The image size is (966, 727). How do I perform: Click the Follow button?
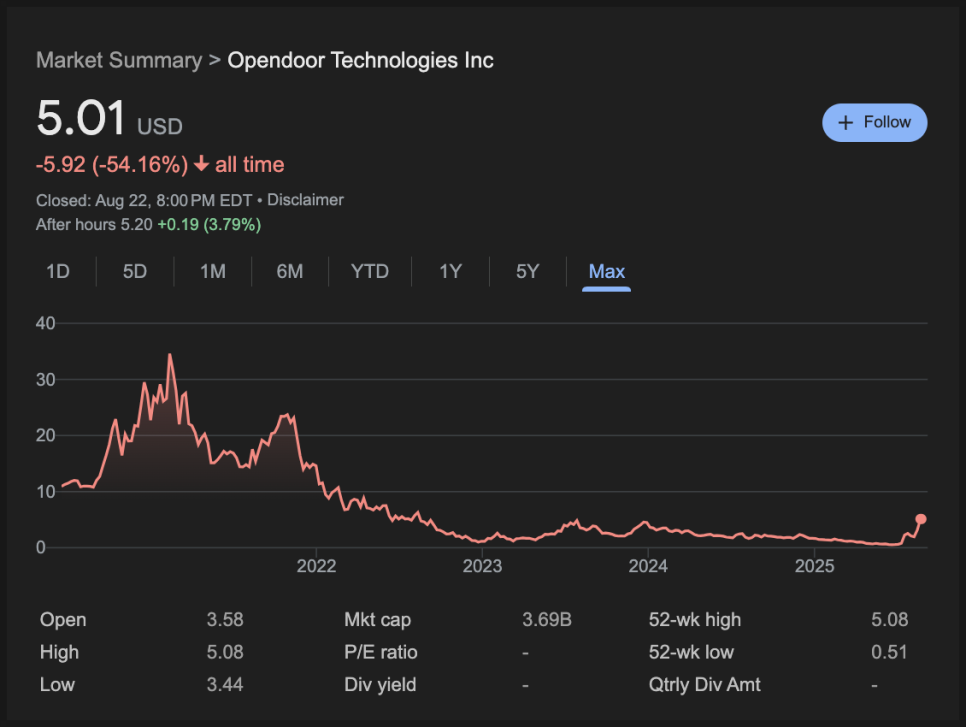click(874, 123)
